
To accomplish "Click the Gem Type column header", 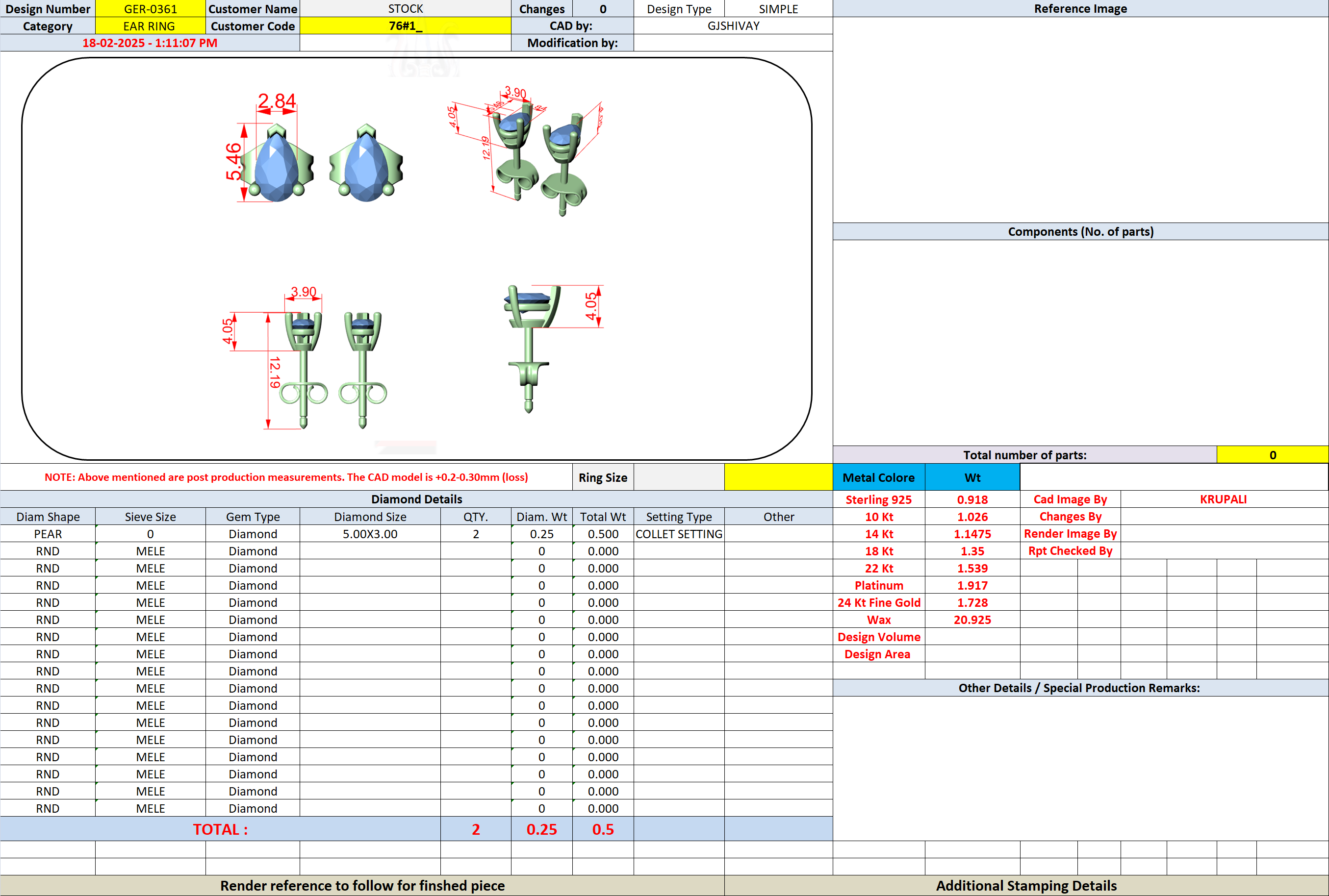I will coord(253,517).
